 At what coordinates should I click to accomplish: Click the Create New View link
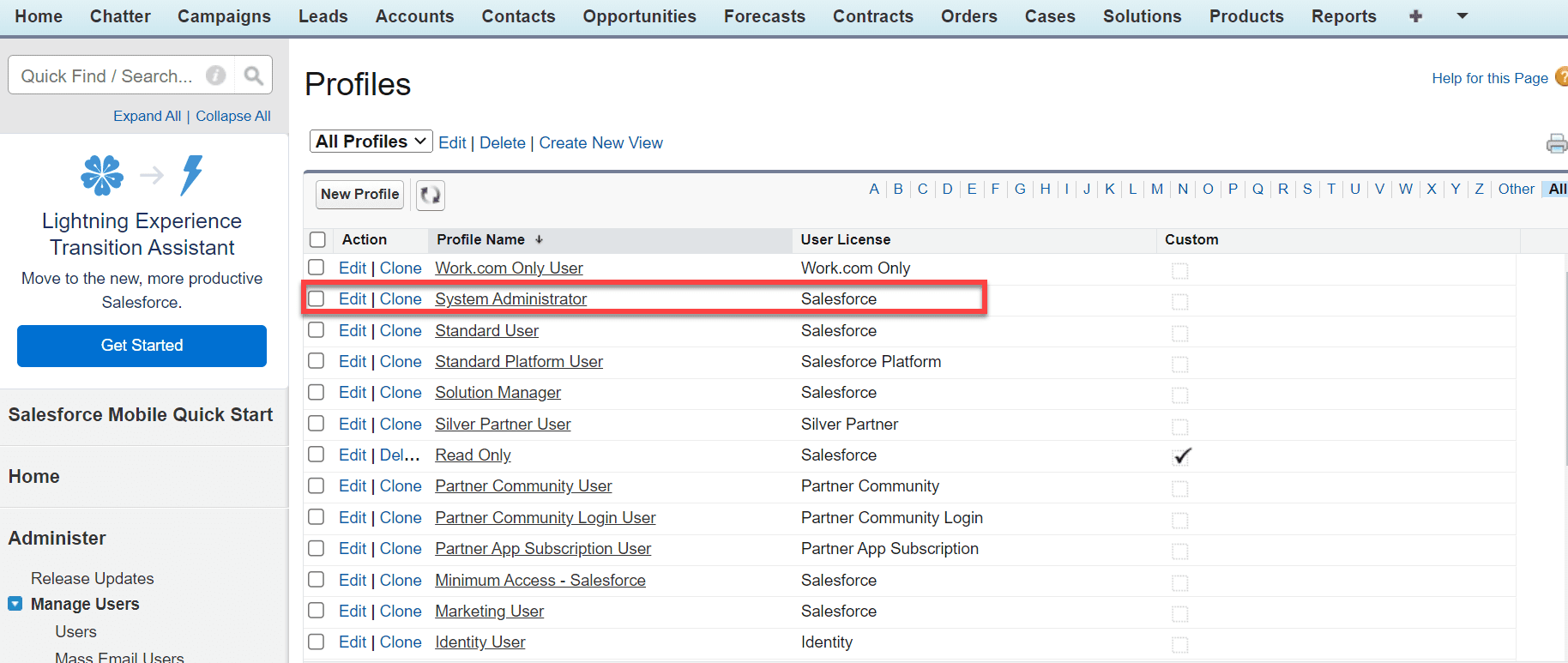[x=600, y=143]
